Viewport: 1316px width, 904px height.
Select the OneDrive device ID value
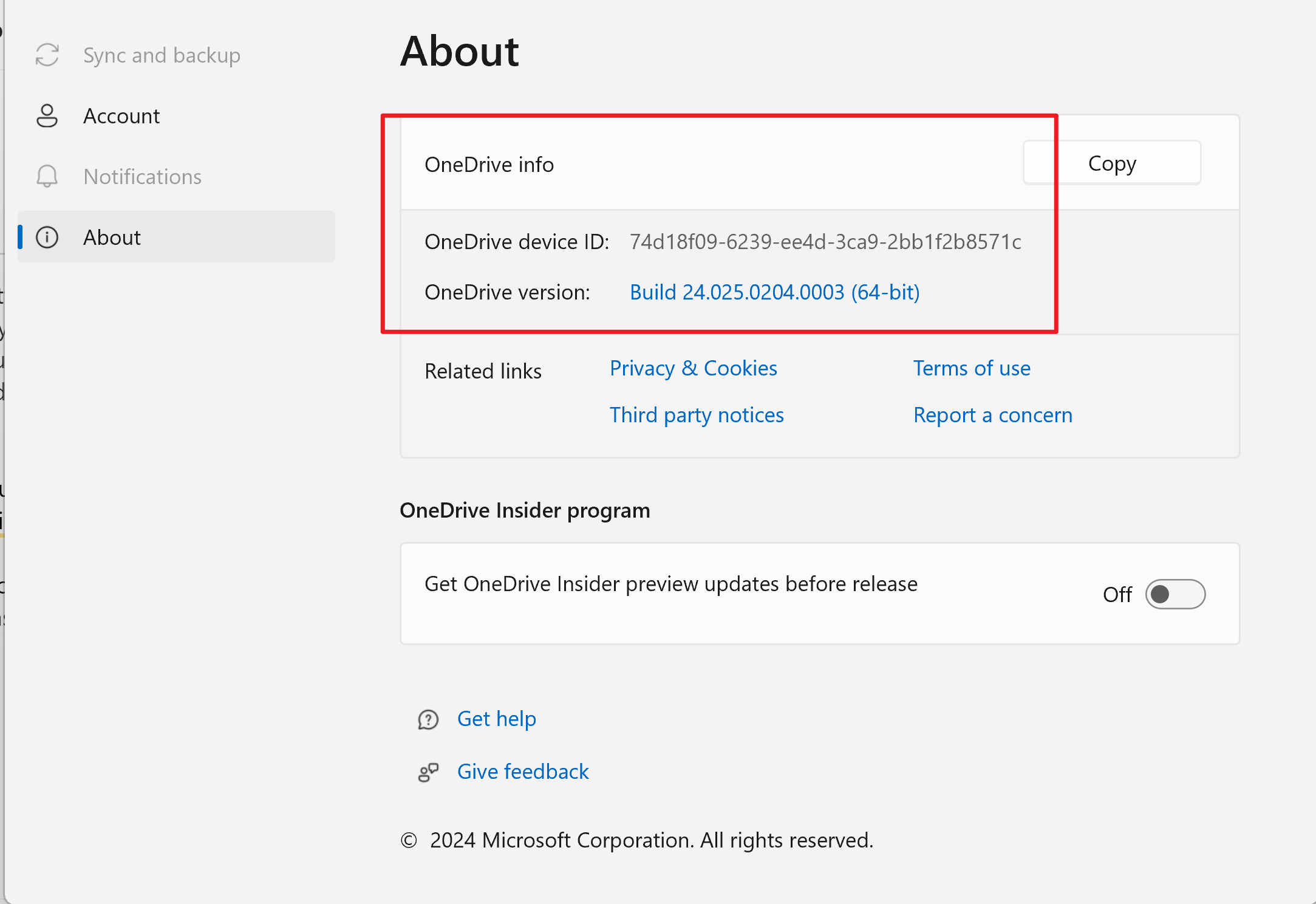point(825,242)
